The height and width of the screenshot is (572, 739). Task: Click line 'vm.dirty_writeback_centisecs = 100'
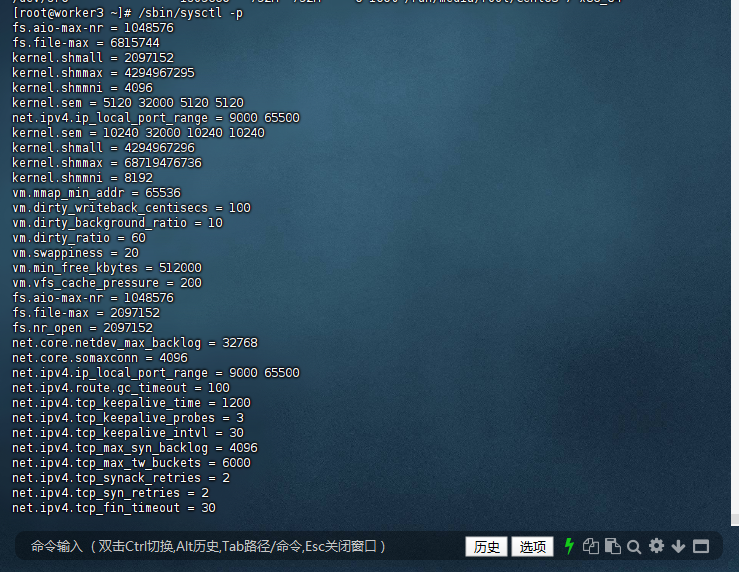click(131, 208)
